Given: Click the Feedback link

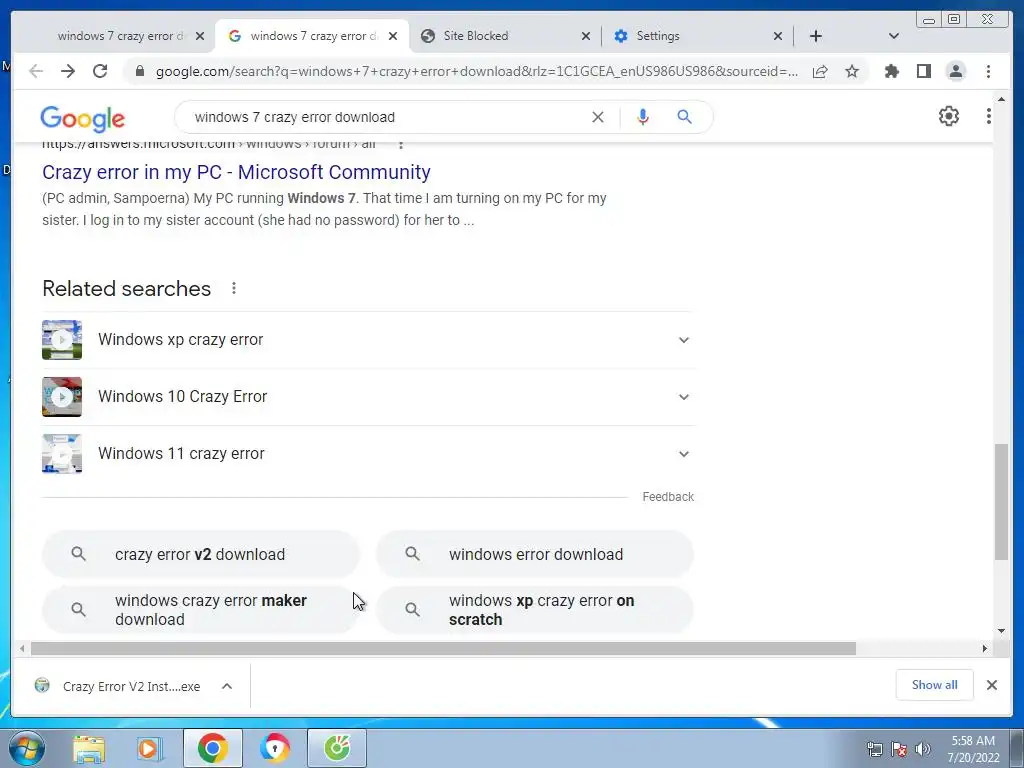Looking at the screenshot, I should pos(667,497).
